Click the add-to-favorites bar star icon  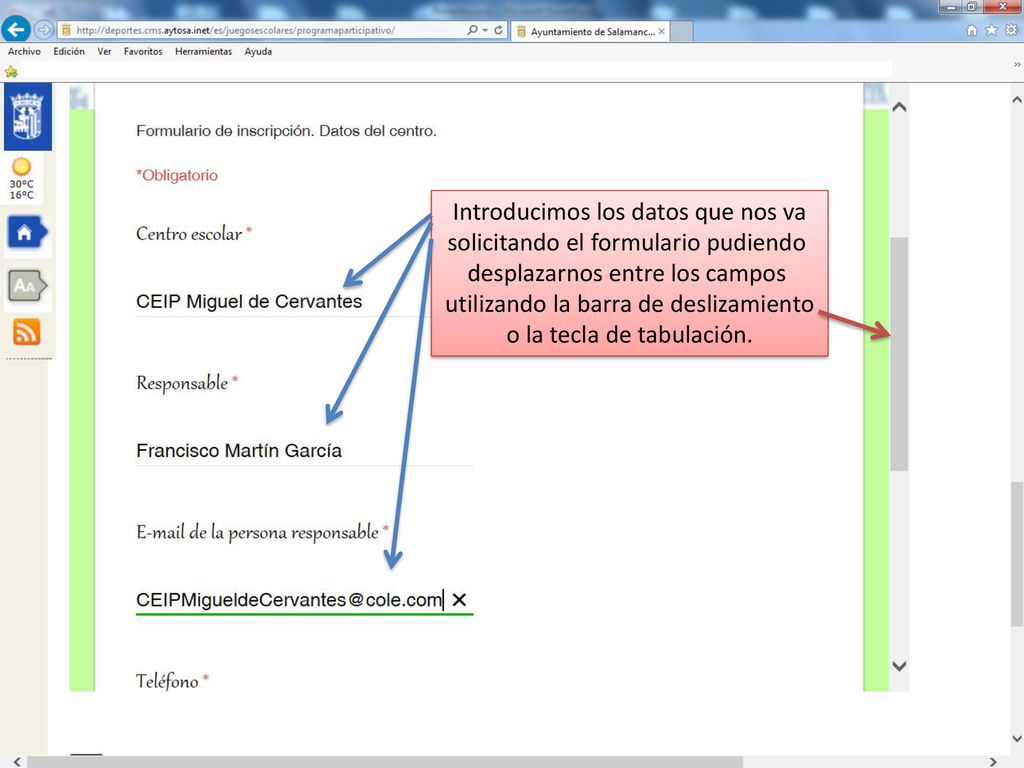(11, 72)
